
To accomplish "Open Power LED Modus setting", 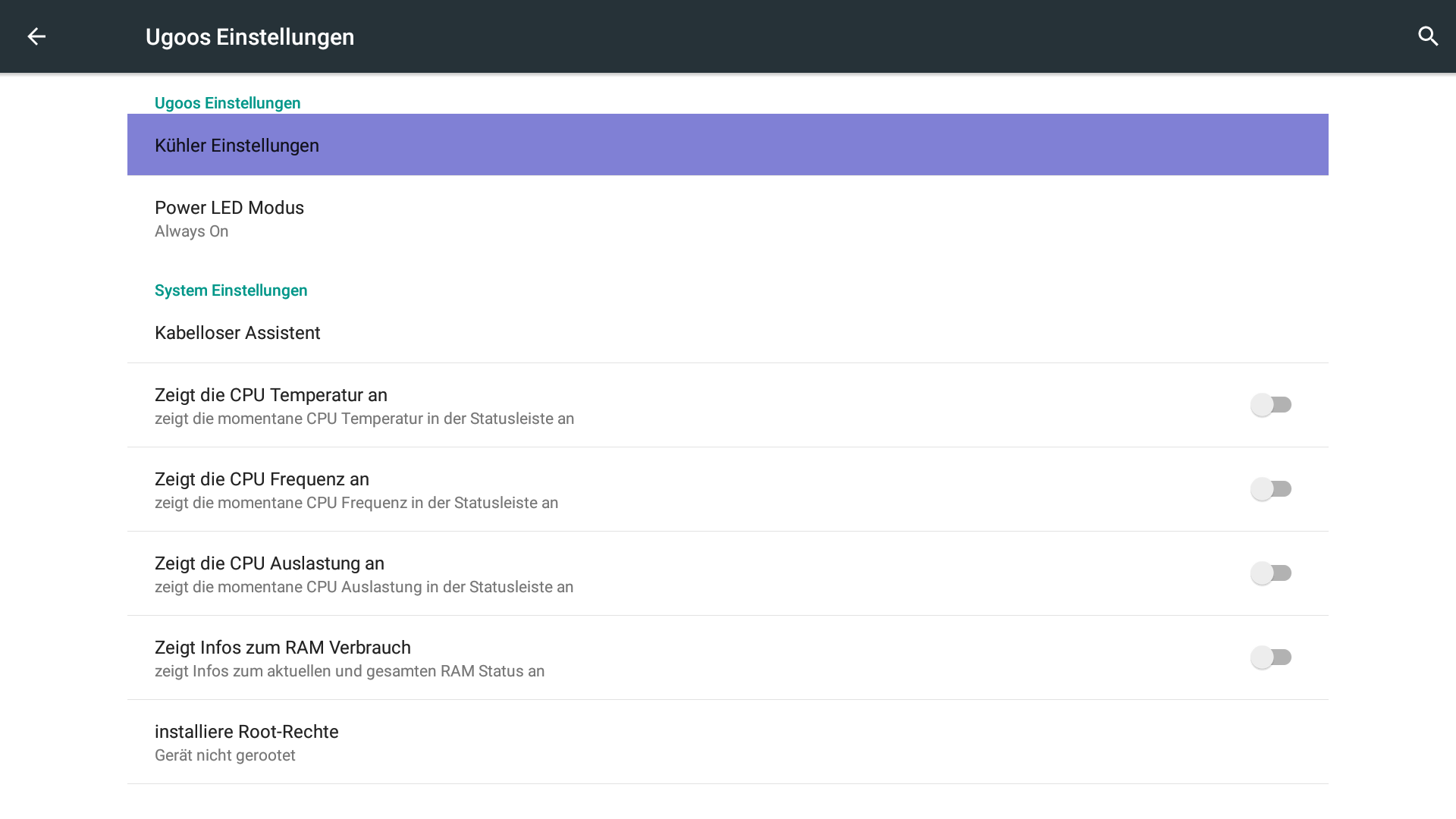I will 728,218.
